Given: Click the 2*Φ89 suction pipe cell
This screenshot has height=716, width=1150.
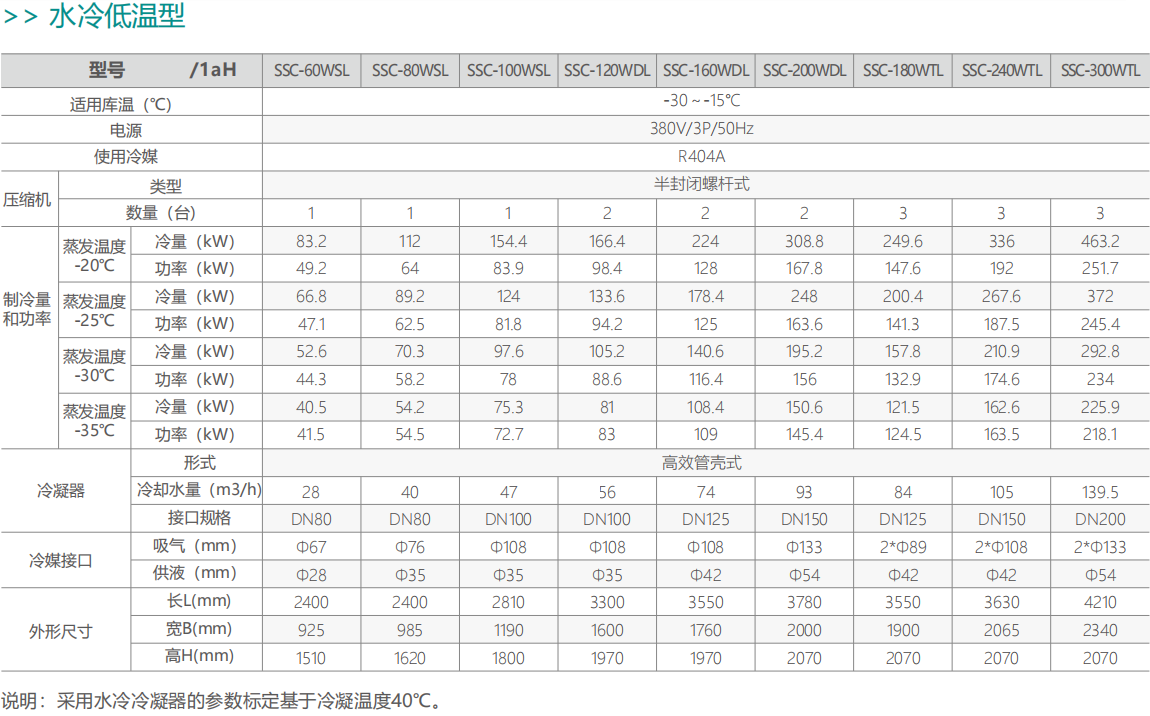Looking at the screenshot, I should (903, 546).
